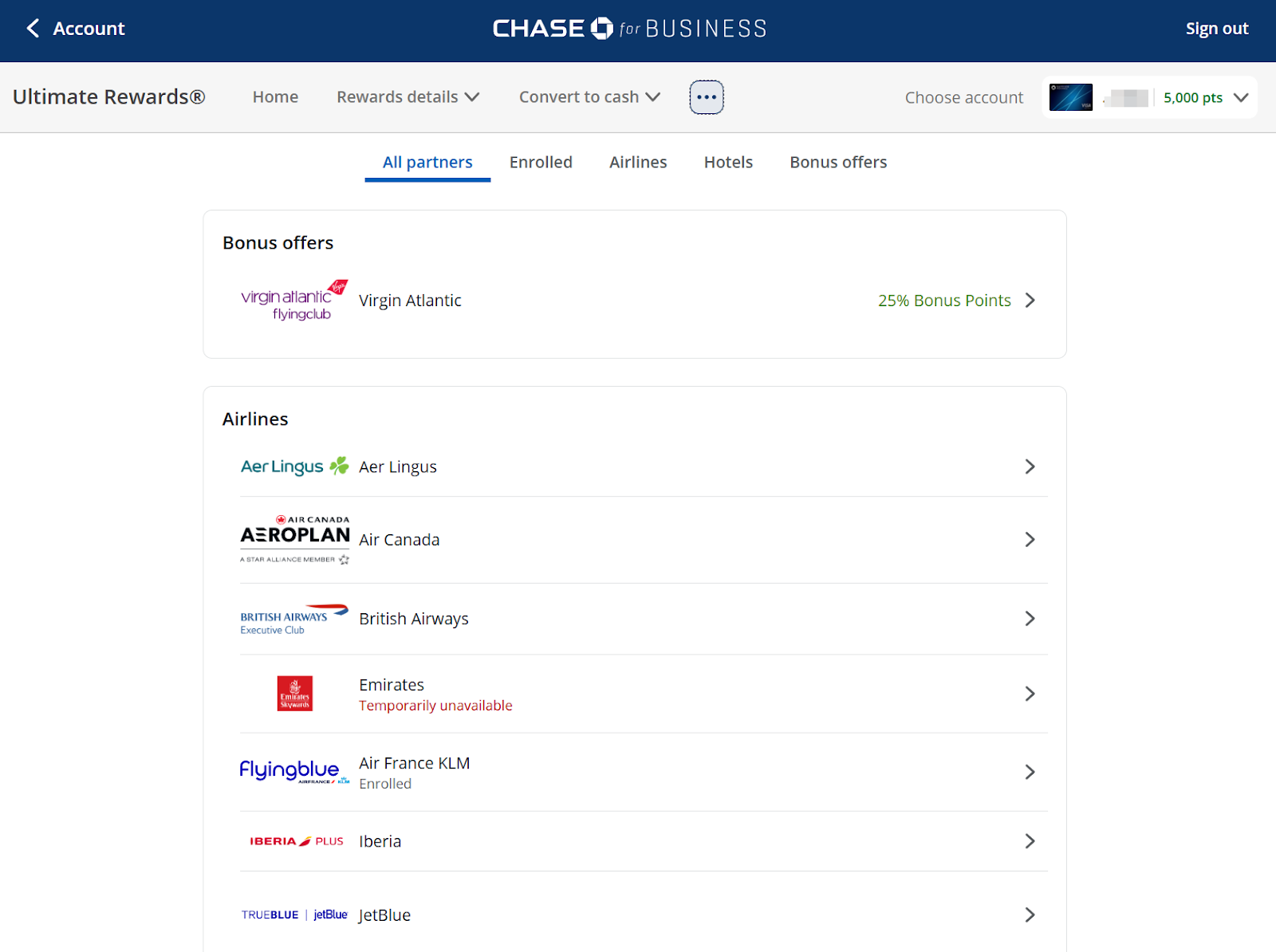Click the credit card image thumbnail
The image size is (1276, 952).
[x=1071, y=97]
